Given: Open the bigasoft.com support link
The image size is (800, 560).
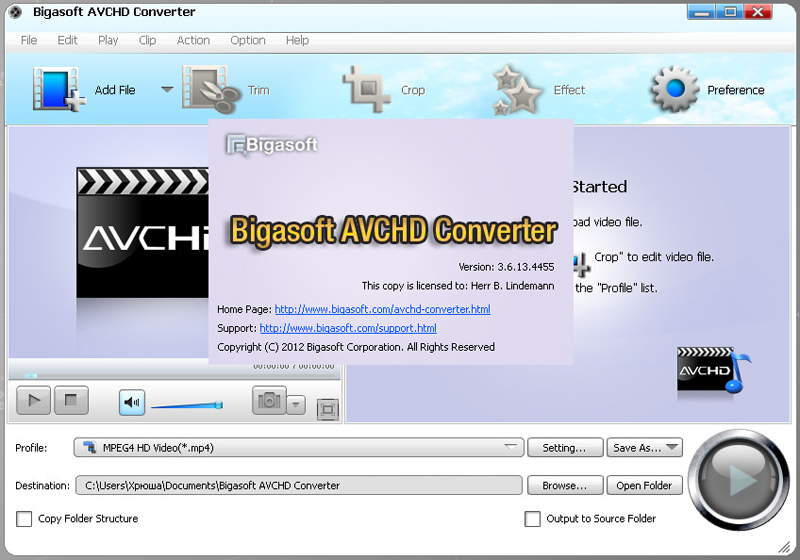Looking at the screenshot, I should pyautogui.click(x=348, y=328).
